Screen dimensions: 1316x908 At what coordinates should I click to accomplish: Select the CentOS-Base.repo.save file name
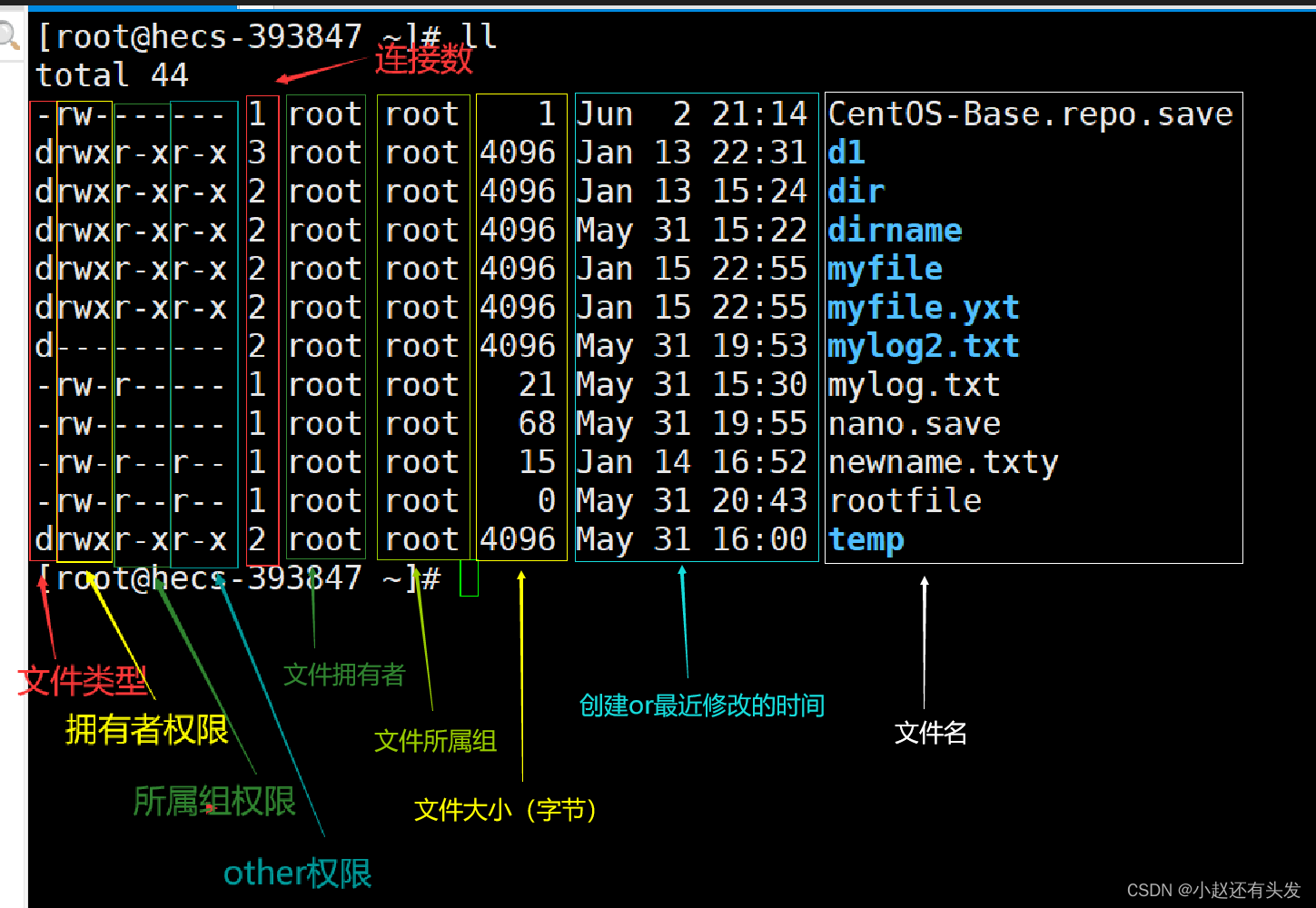coord(1031,114)
